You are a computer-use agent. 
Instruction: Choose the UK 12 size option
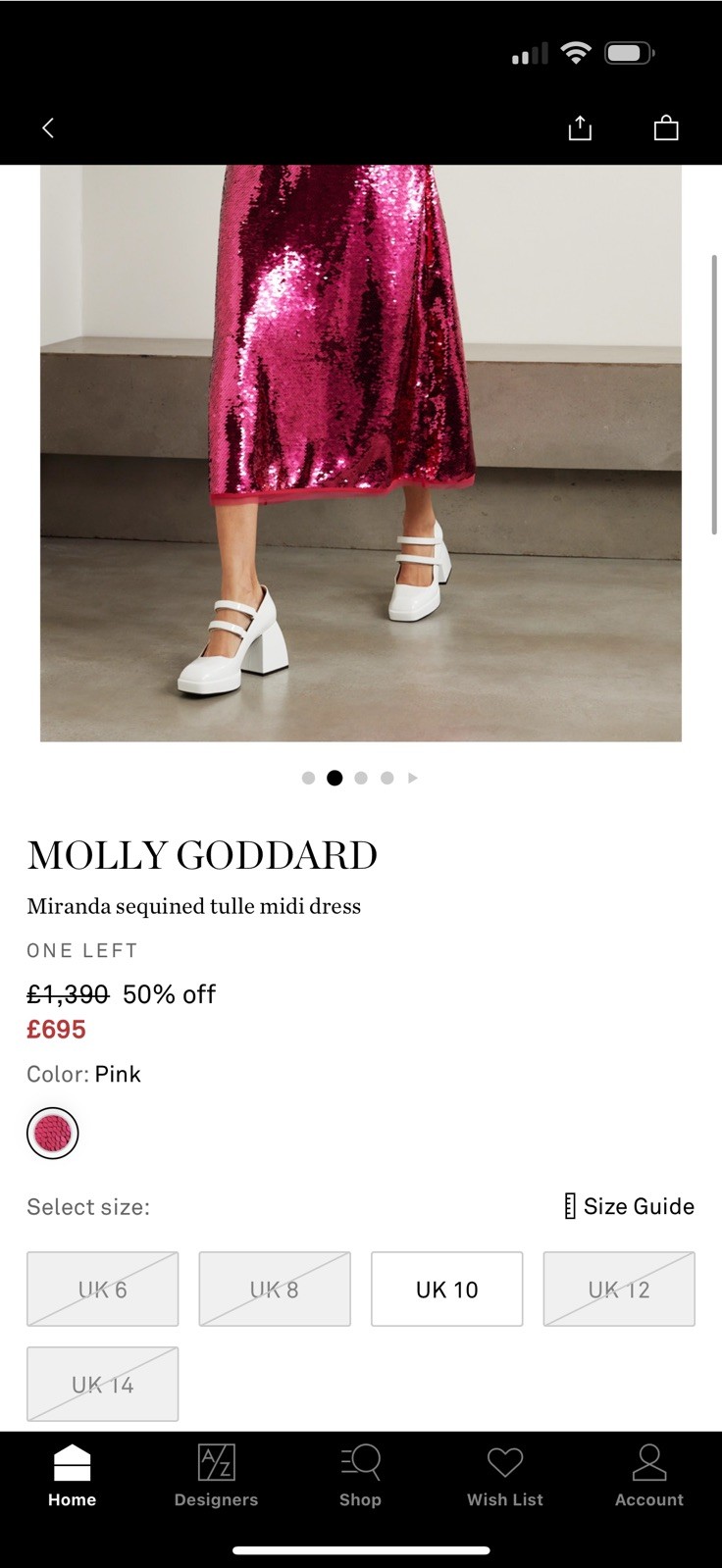[x=619, y=1290]
